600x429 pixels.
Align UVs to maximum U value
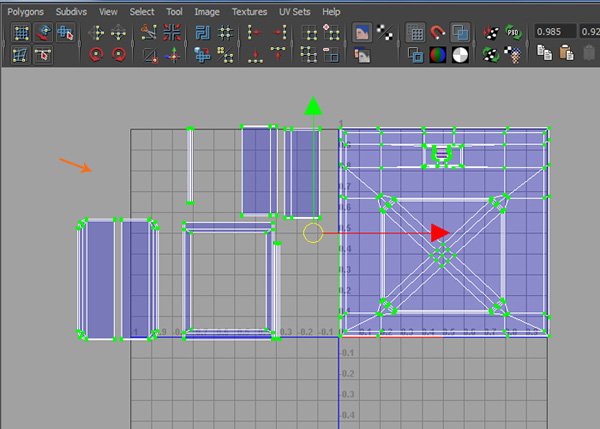tap(279, 33)
